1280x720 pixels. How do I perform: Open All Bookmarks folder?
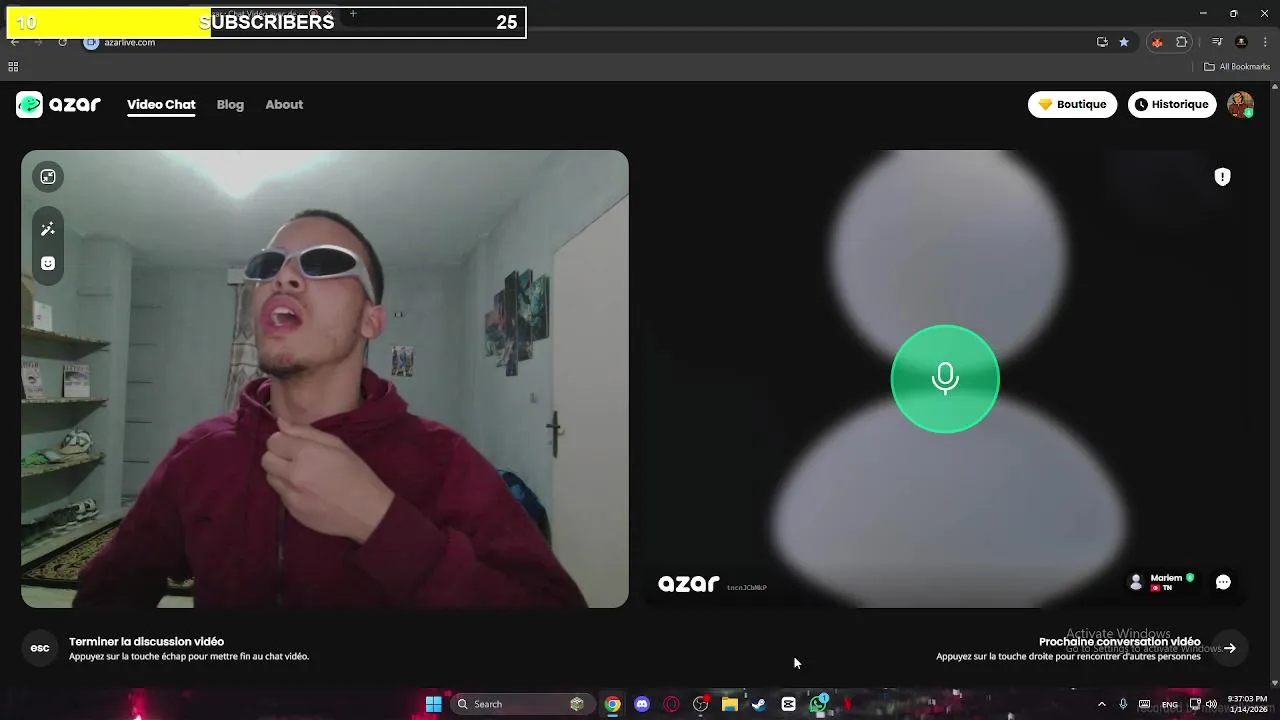click(x=1237, y=67)
